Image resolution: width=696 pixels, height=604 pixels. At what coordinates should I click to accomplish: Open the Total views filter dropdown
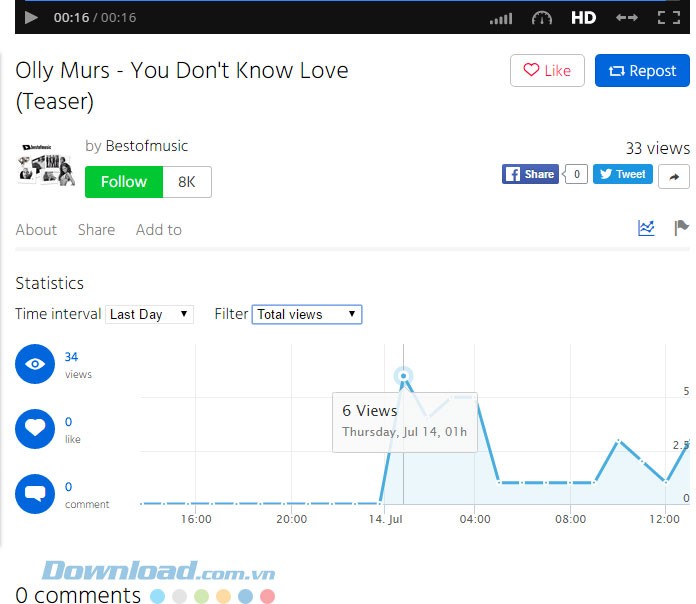pyautogui.click(x=306, y=314)
